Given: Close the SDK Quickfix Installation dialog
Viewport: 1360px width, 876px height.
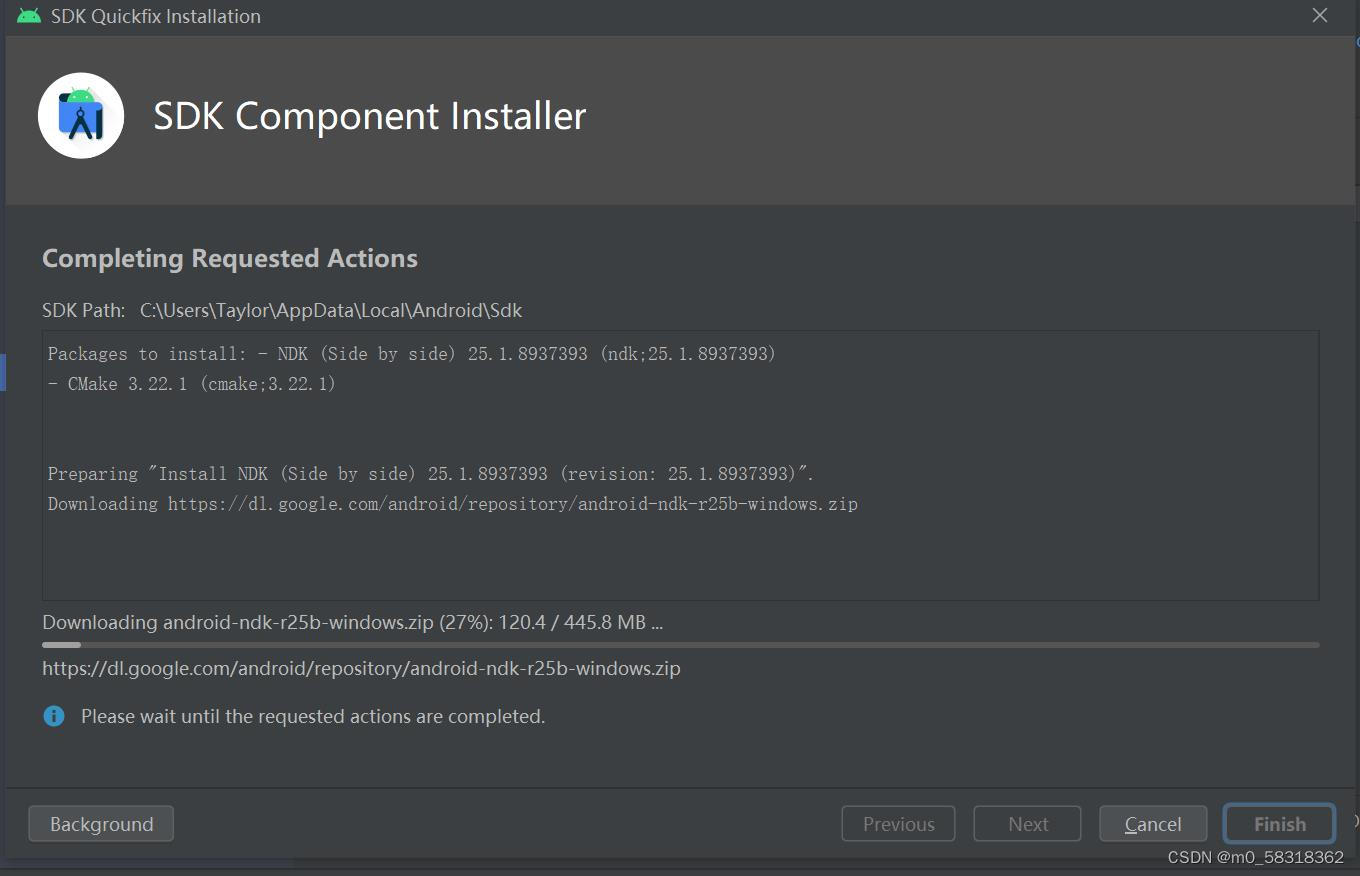Looking at the screenshot, I should coord(1320,15).
